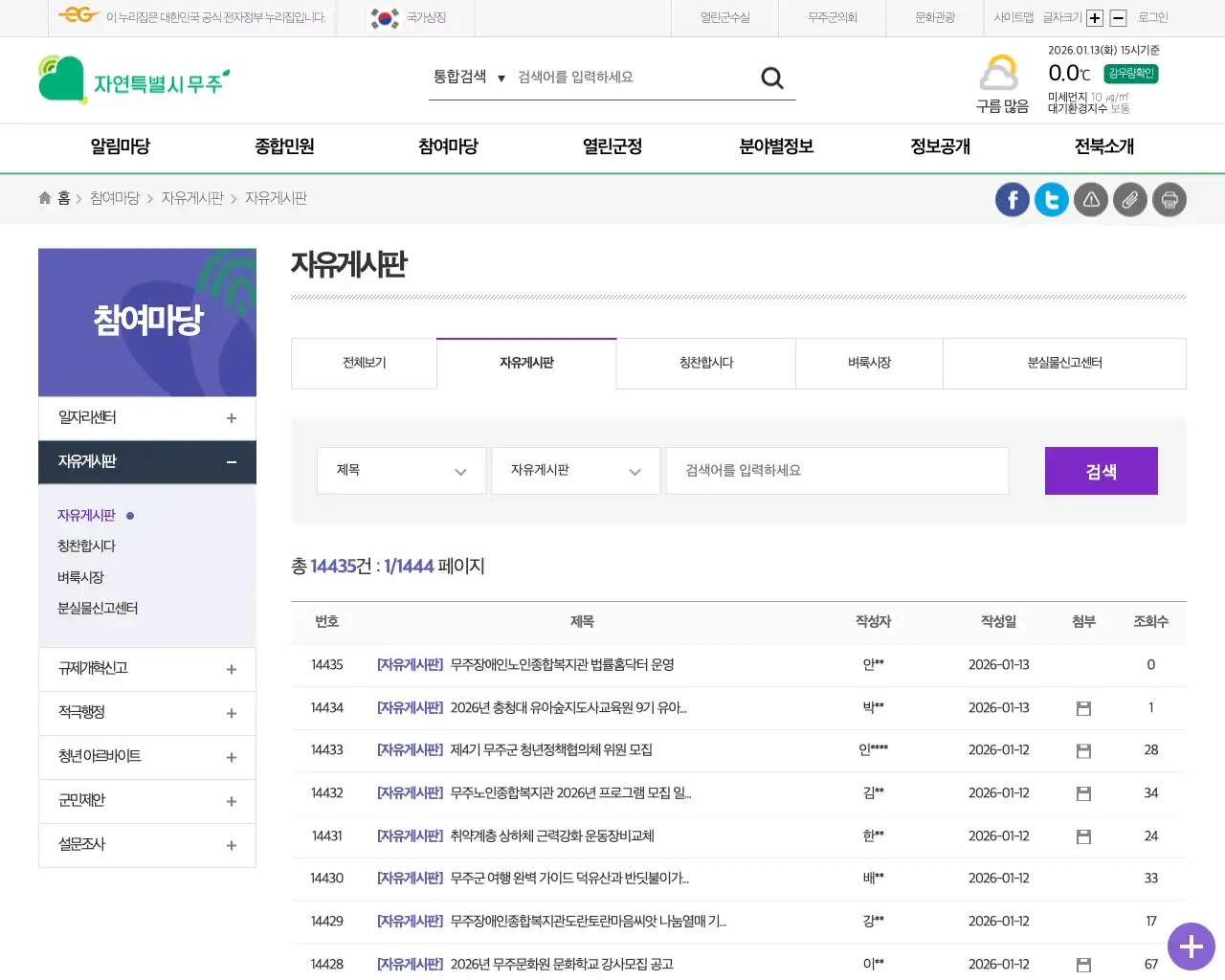Click the purple 검색 search button
The height and width of the screenshot is (980, 1225).
pos(1101,470)
